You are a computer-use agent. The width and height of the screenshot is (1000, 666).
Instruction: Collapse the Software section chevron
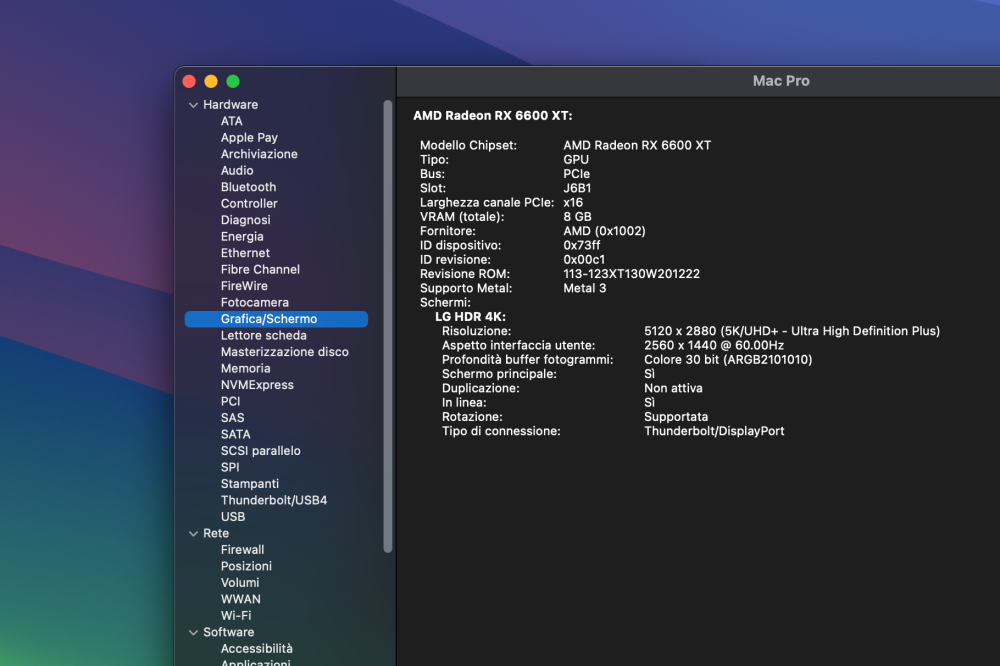(193, 632)
